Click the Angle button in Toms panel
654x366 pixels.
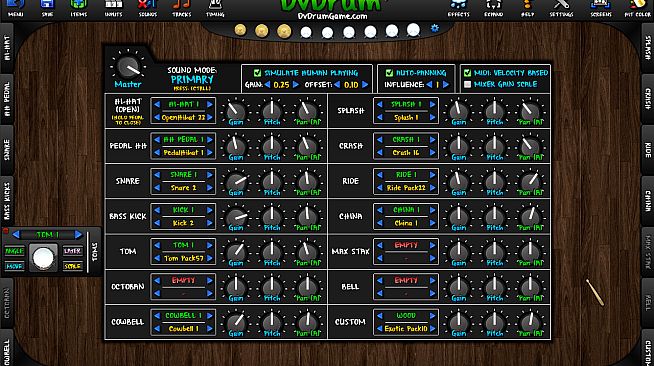pos(15,251)
